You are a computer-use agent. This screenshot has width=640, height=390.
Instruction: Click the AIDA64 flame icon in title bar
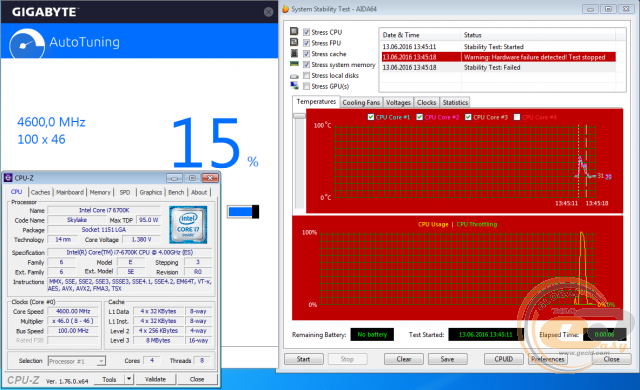[x=286, y=9]
